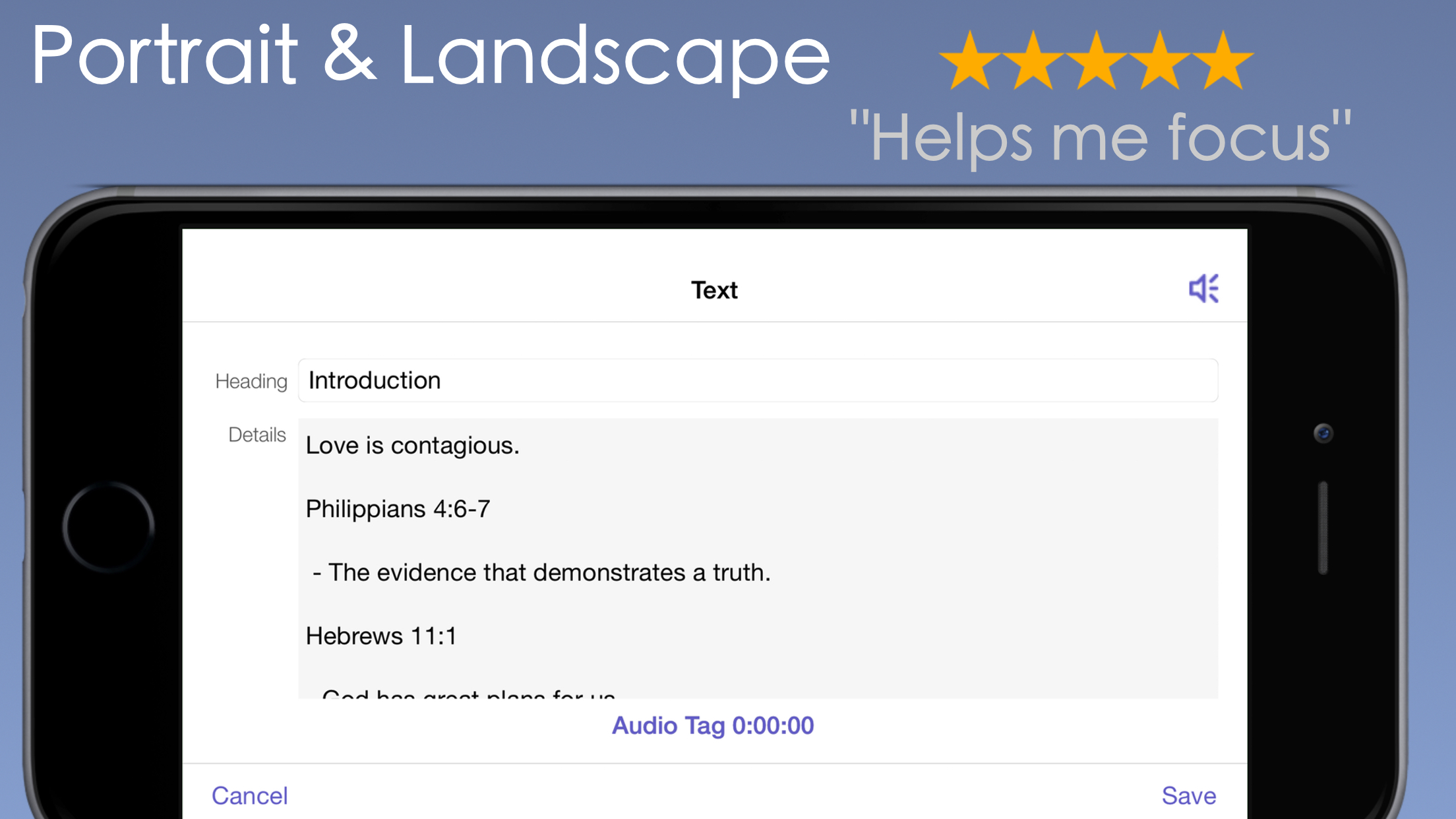Click the Heading field label

tap(251, 381)
